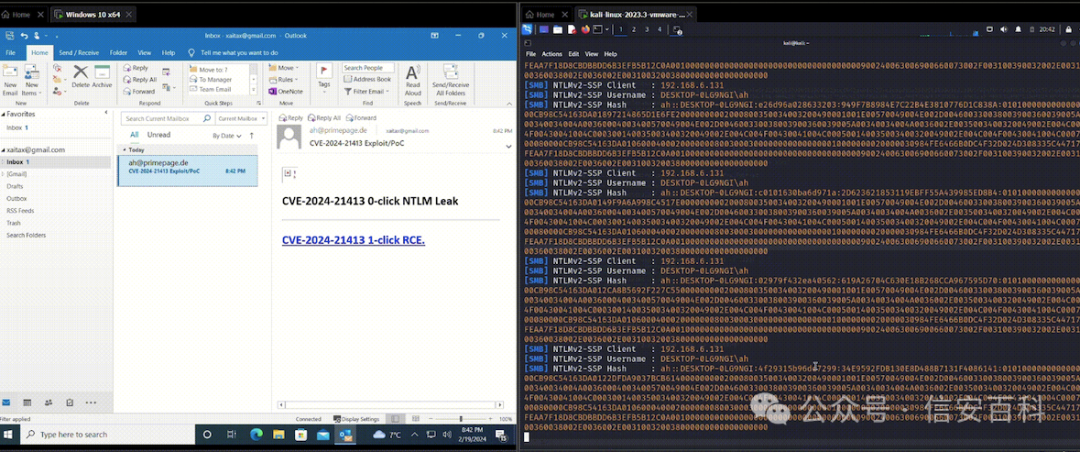
Task: Switch to Kali workspace 2
Action: pyautogui.click(x=634, y=30)
